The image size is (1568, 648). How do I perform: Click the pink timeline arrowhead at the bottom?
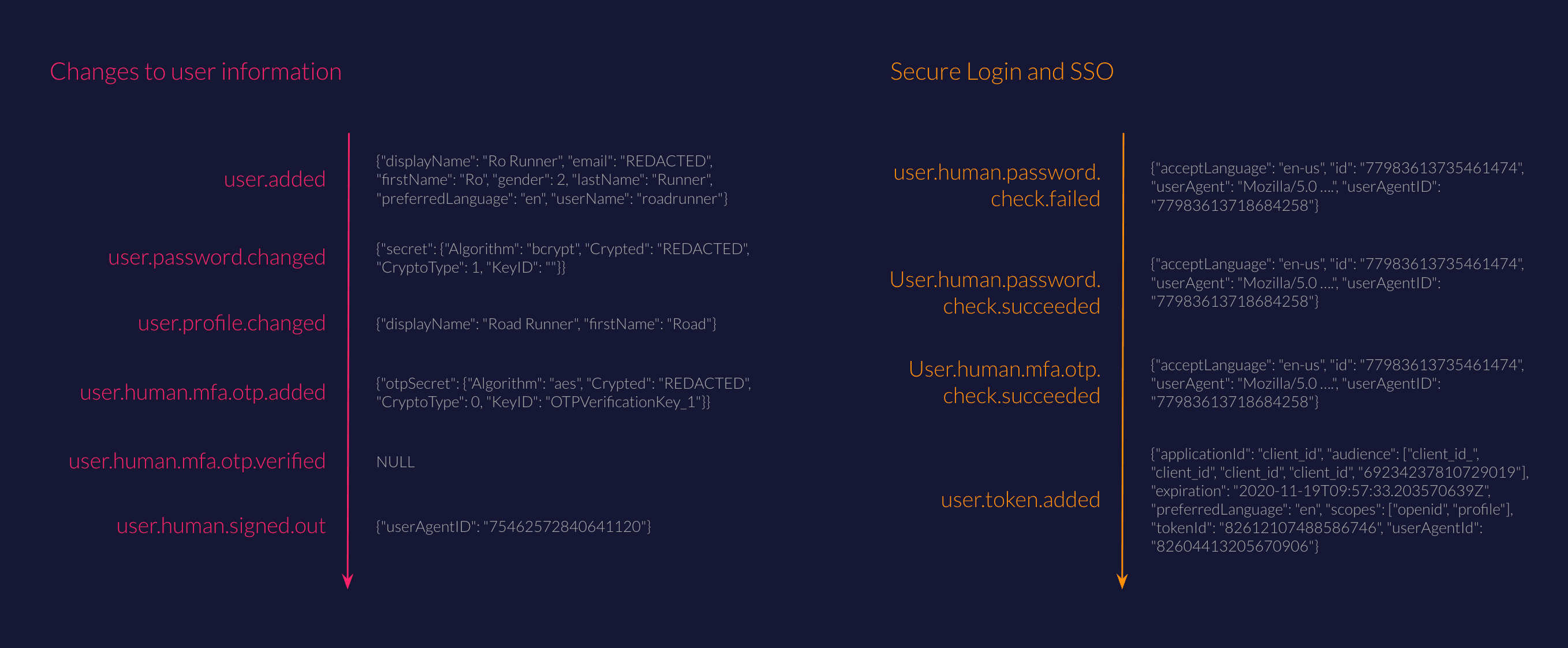(x=348, y=580)
